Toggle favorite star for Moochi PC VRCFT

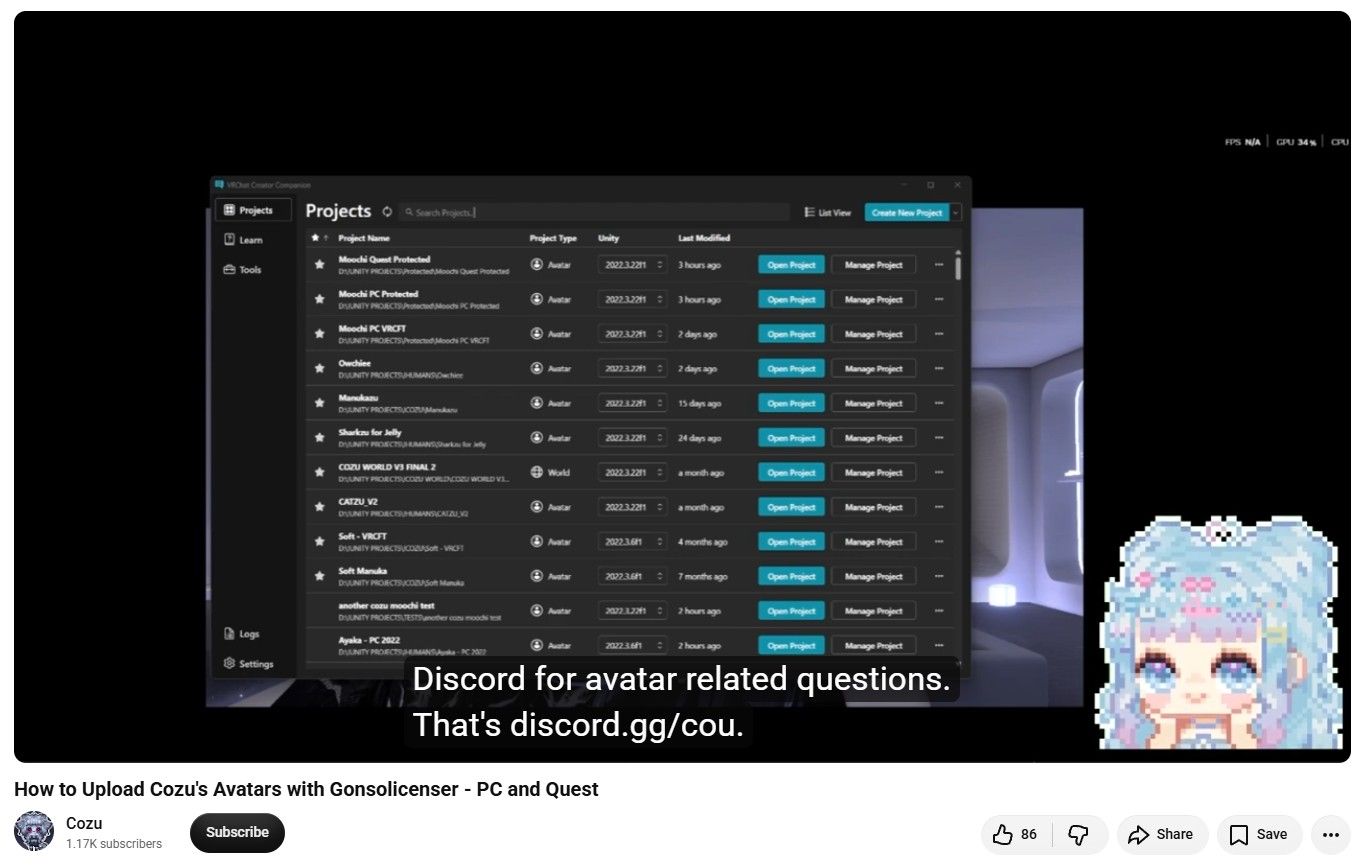(320, 334)
